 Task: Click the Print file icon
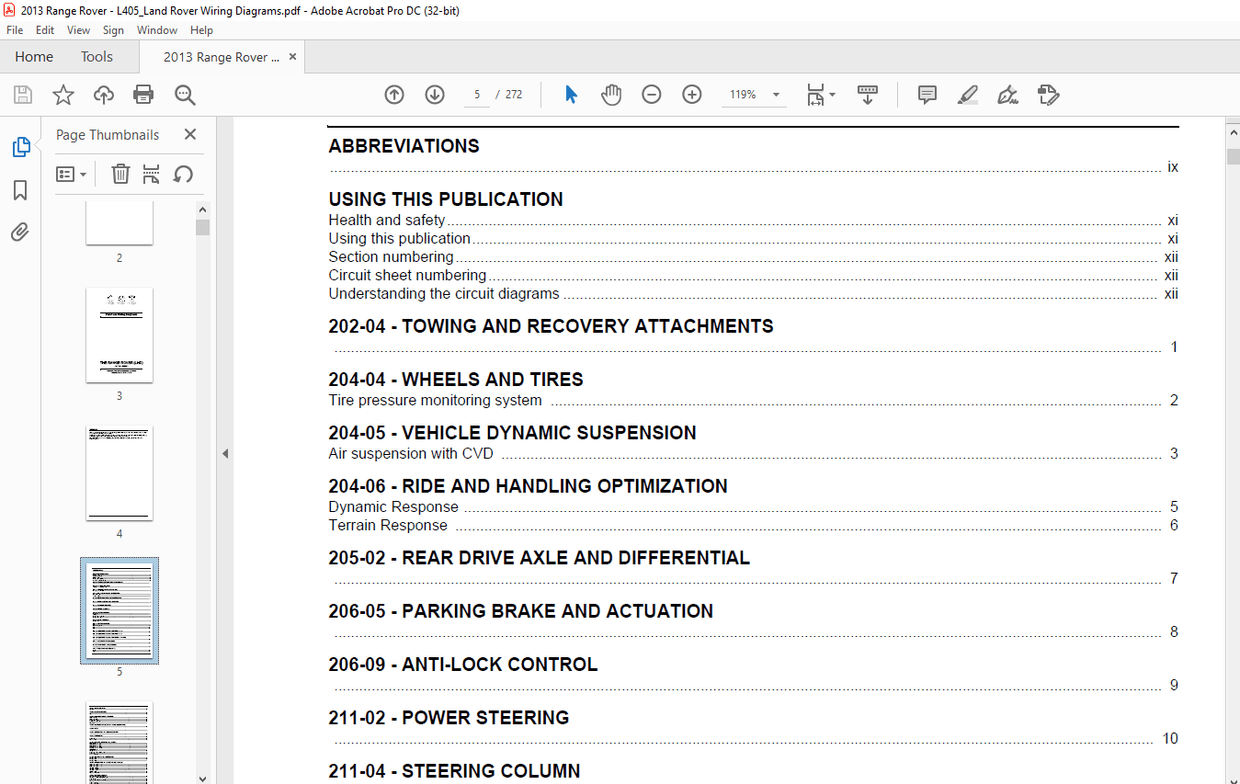point(144,95)
